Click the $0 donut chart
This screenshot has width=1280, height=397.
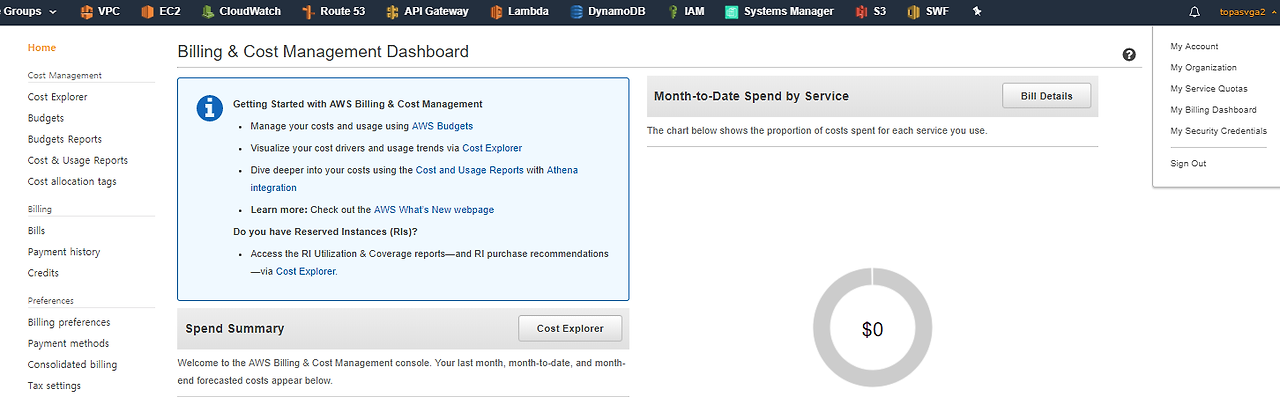pyautogui.click(x=872, y=328)
